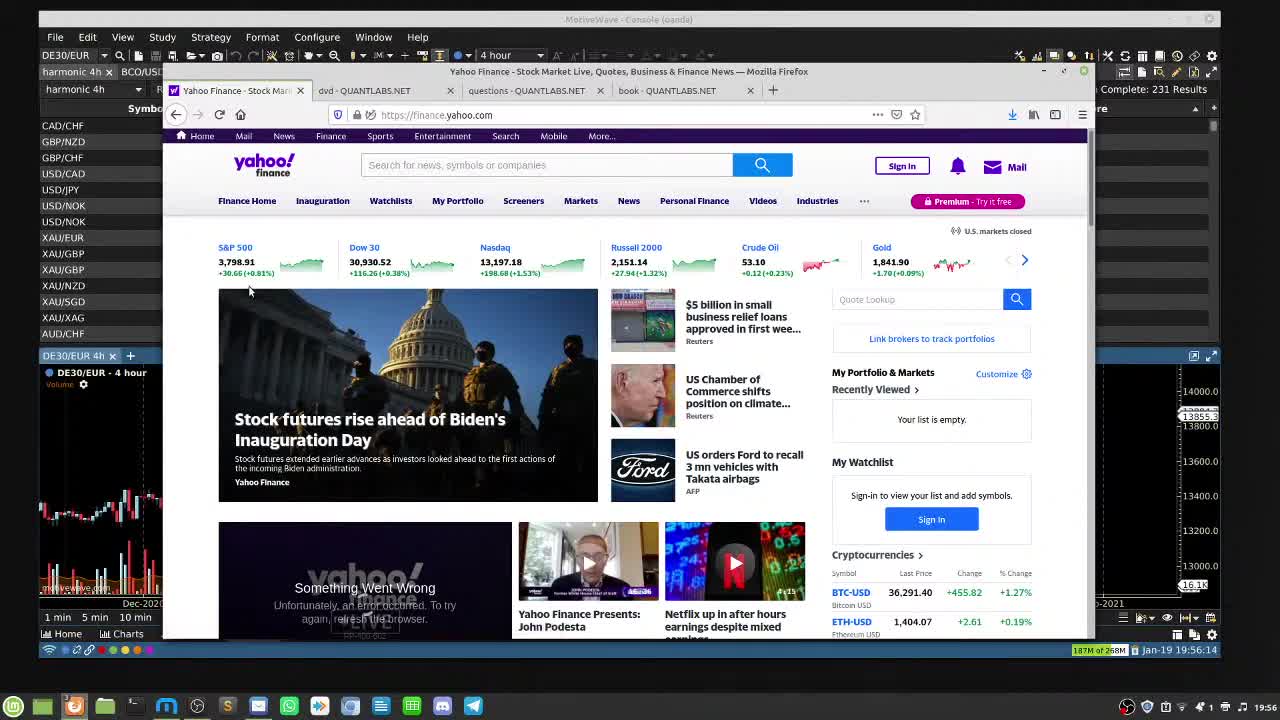Expand the MotiveWave chart to full screen
The image size is (1280, 720).
click(1212, 356)
